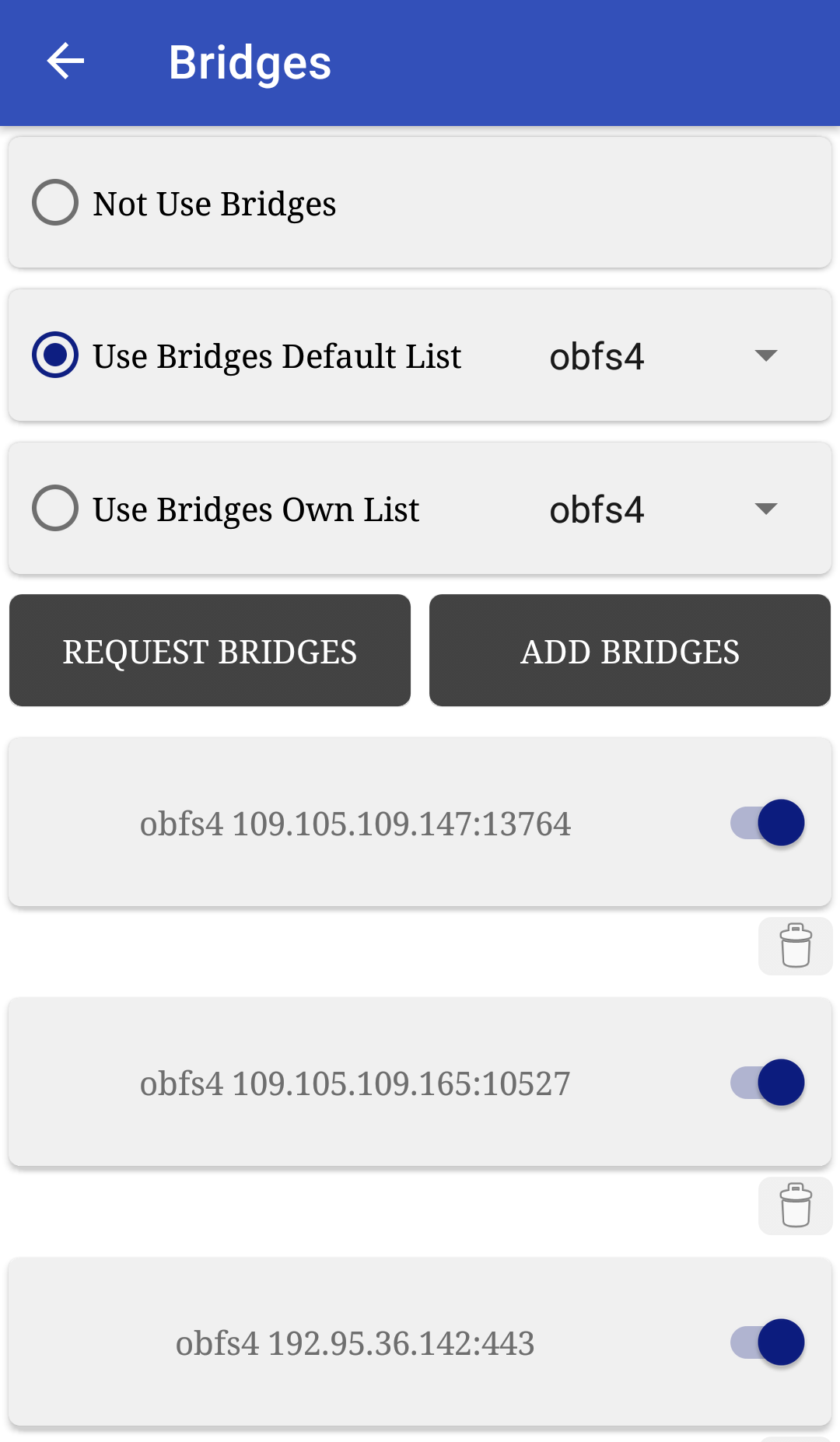Click the Own List dropdown arrow
The width and height of the screenshot is (840, 1442).
coord(766,509)
